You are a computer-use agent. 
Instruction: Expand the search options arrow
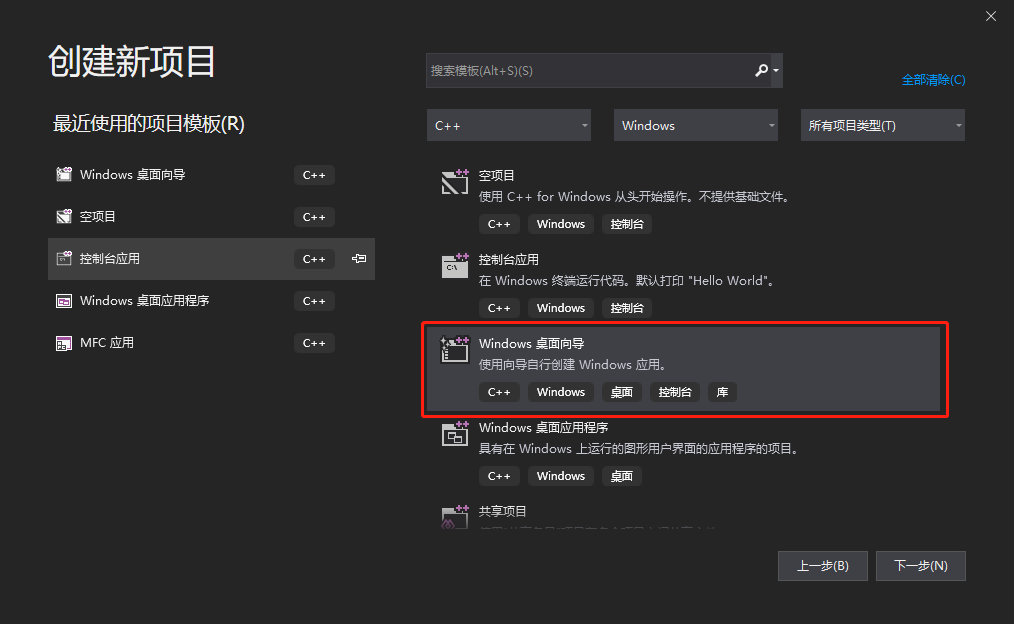776,70
